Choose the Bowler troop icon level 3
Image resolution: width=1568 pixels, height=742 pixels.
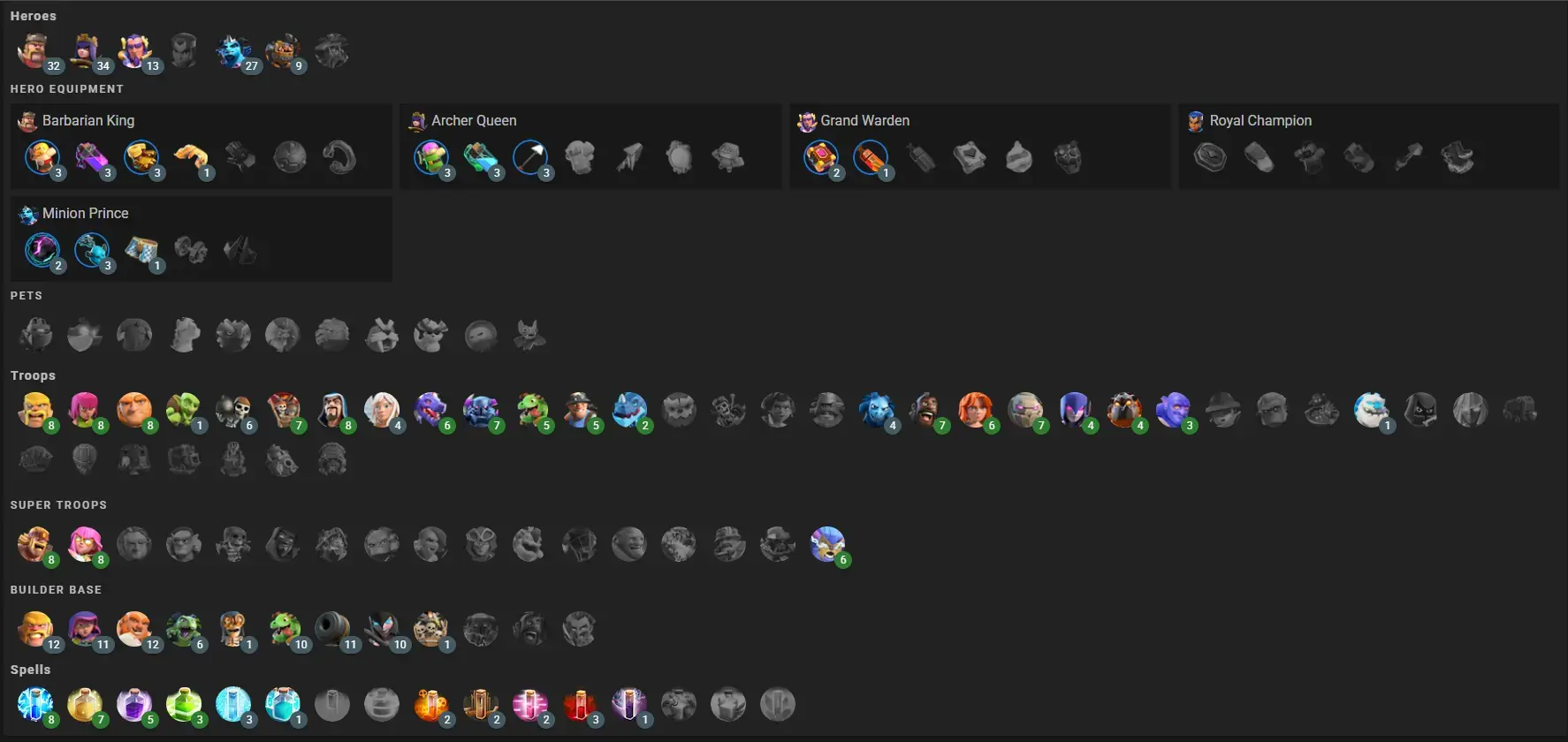(1174, 411)
